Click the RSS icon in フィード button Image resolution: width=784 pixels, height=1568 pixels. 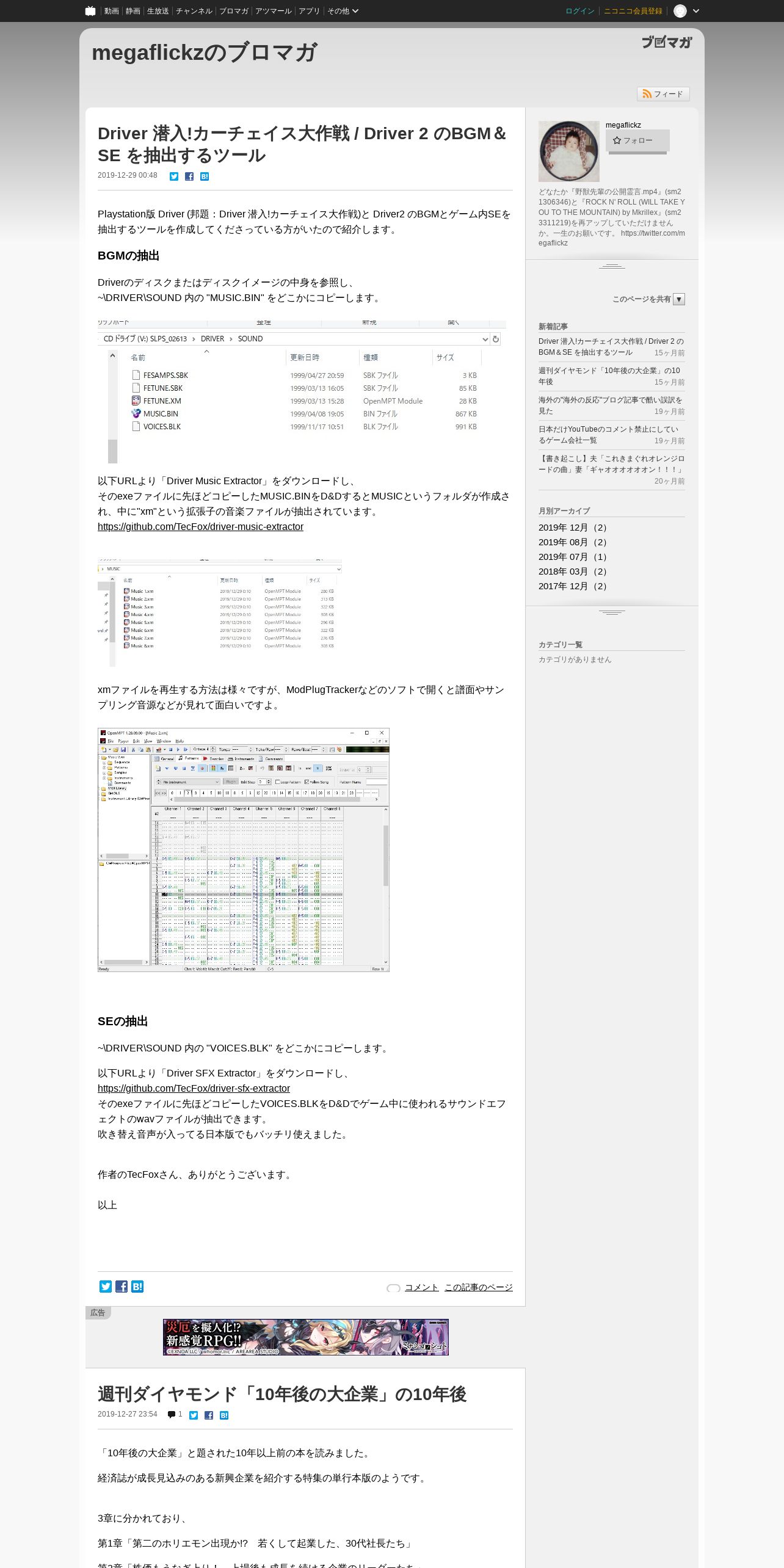coord(647,94)
